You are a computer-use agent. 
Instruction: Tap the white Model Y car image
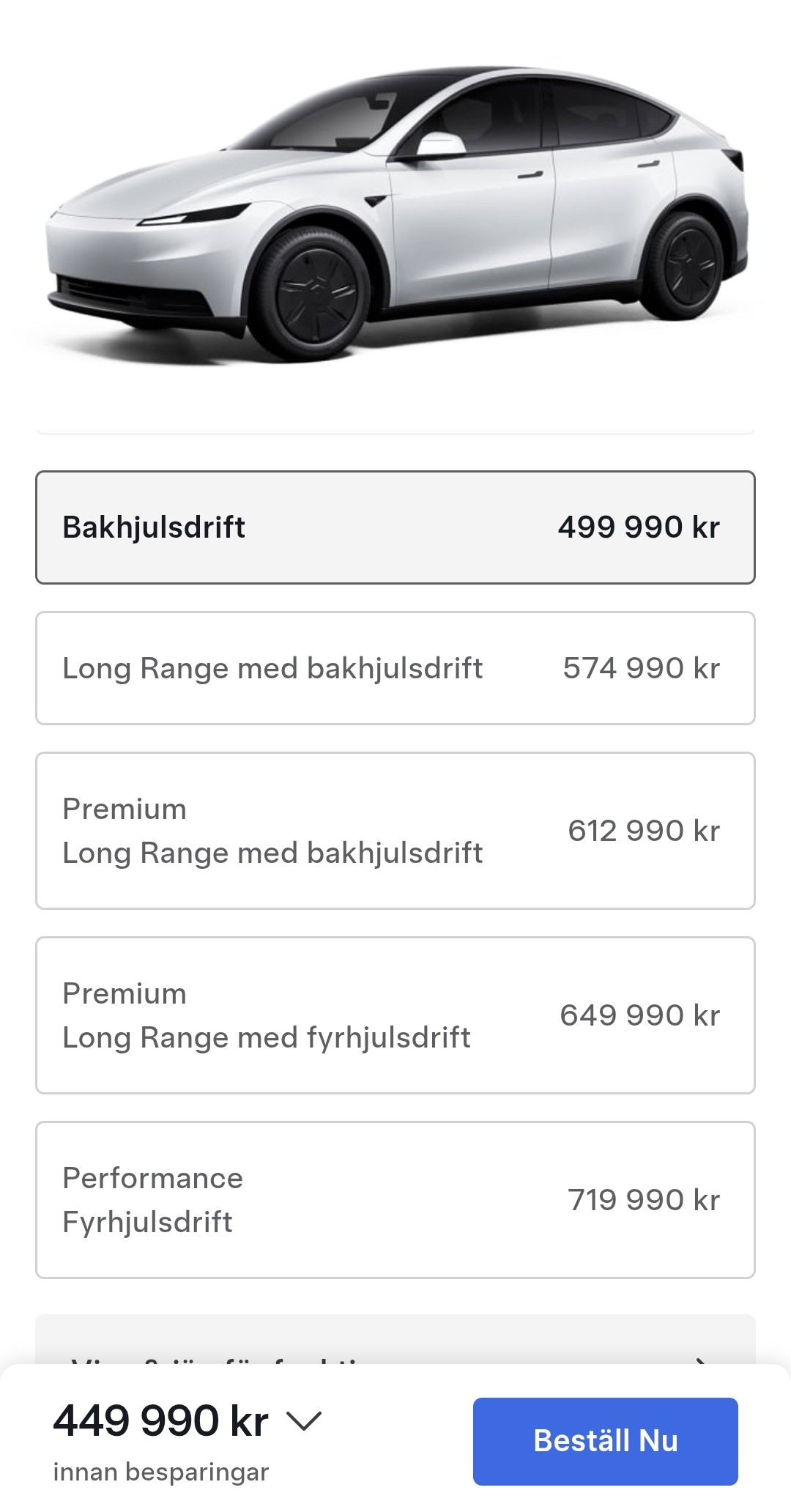pyautogui.click(x=395, y=212)
